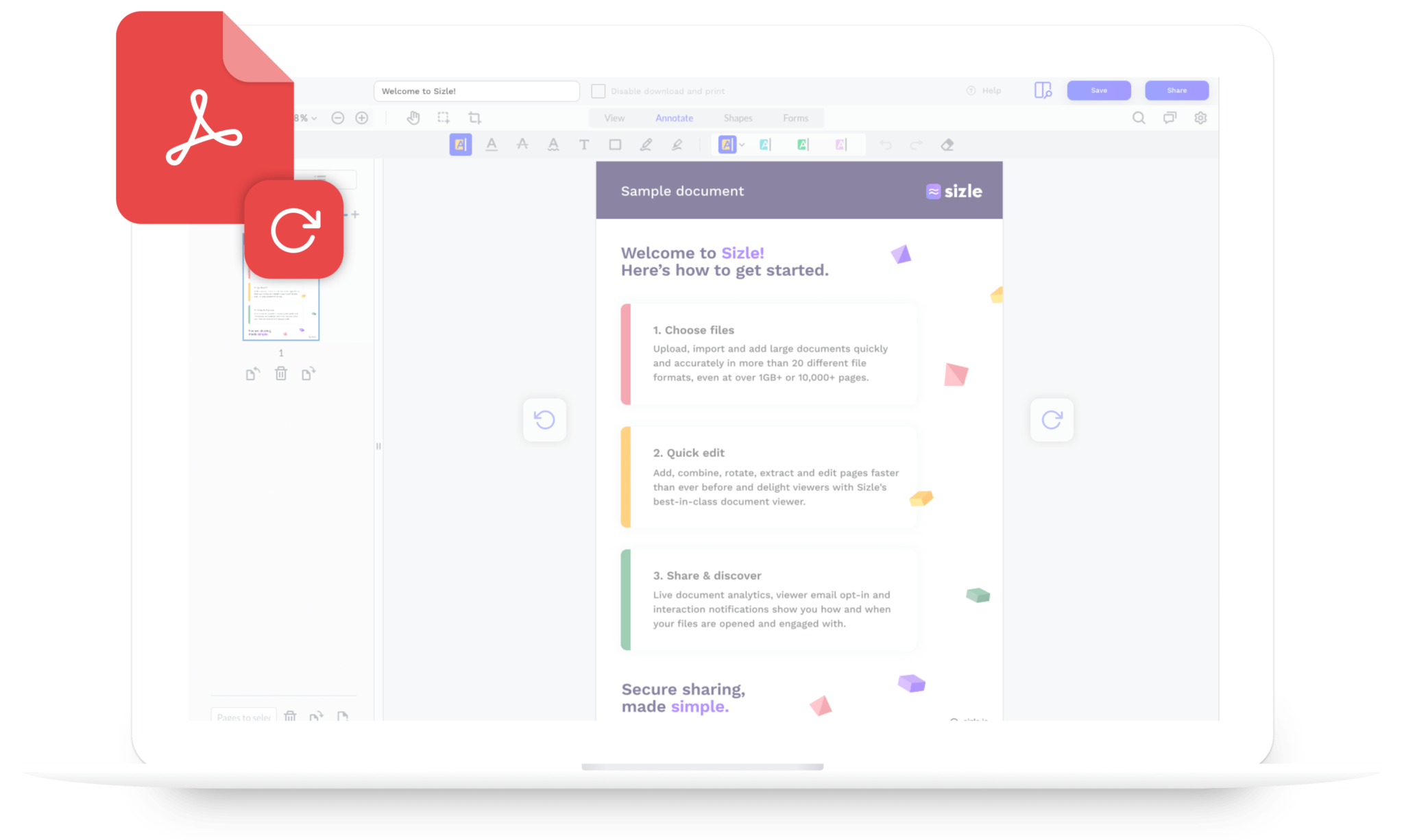
Task: Click the page thumbnail in sidebar
Action: 280,310
